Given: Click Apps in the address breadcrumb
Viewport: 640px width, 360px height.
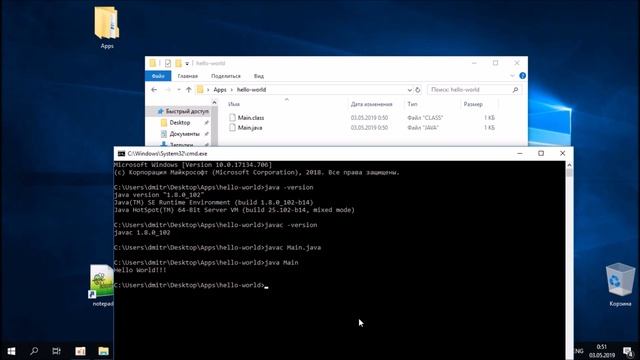Looking at the screenshot, I should coord(220,90).
